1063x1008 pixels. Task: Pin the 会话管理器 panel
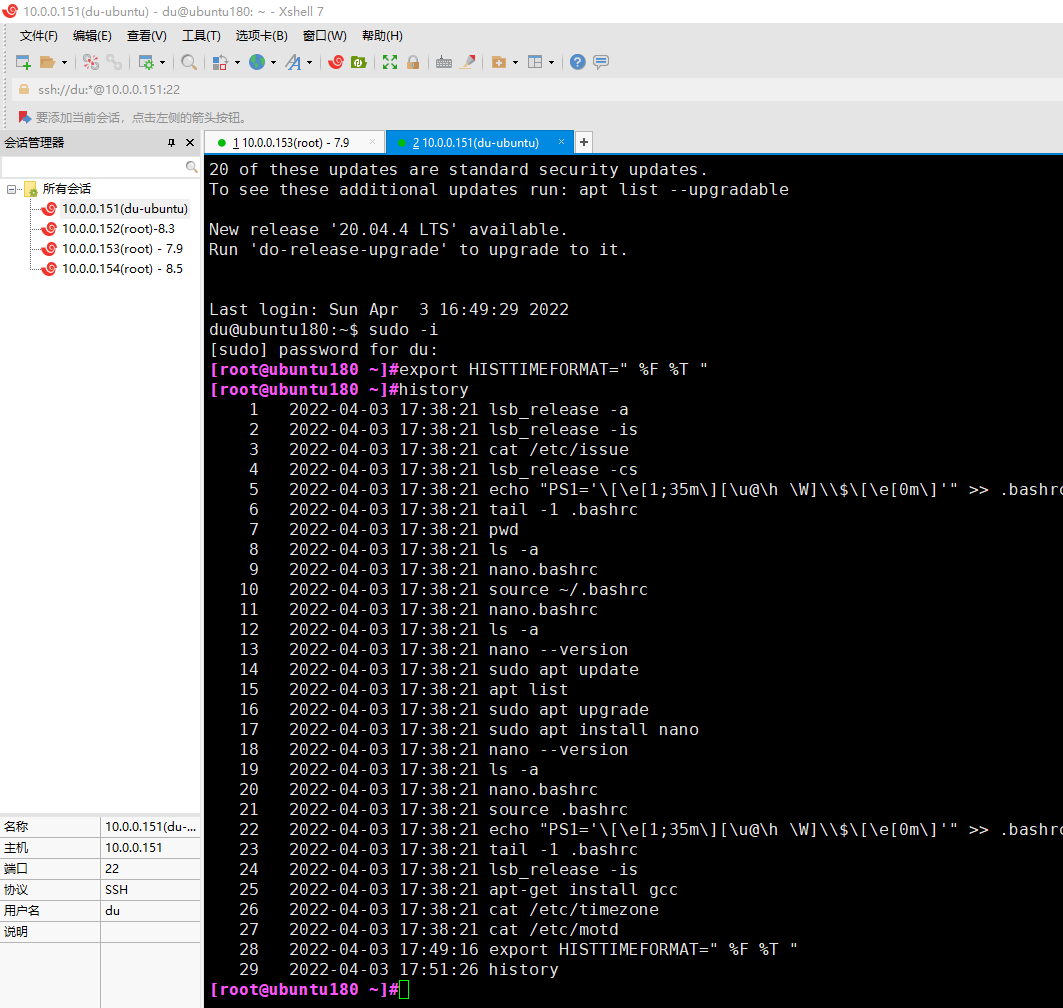[x=171, y=142]
